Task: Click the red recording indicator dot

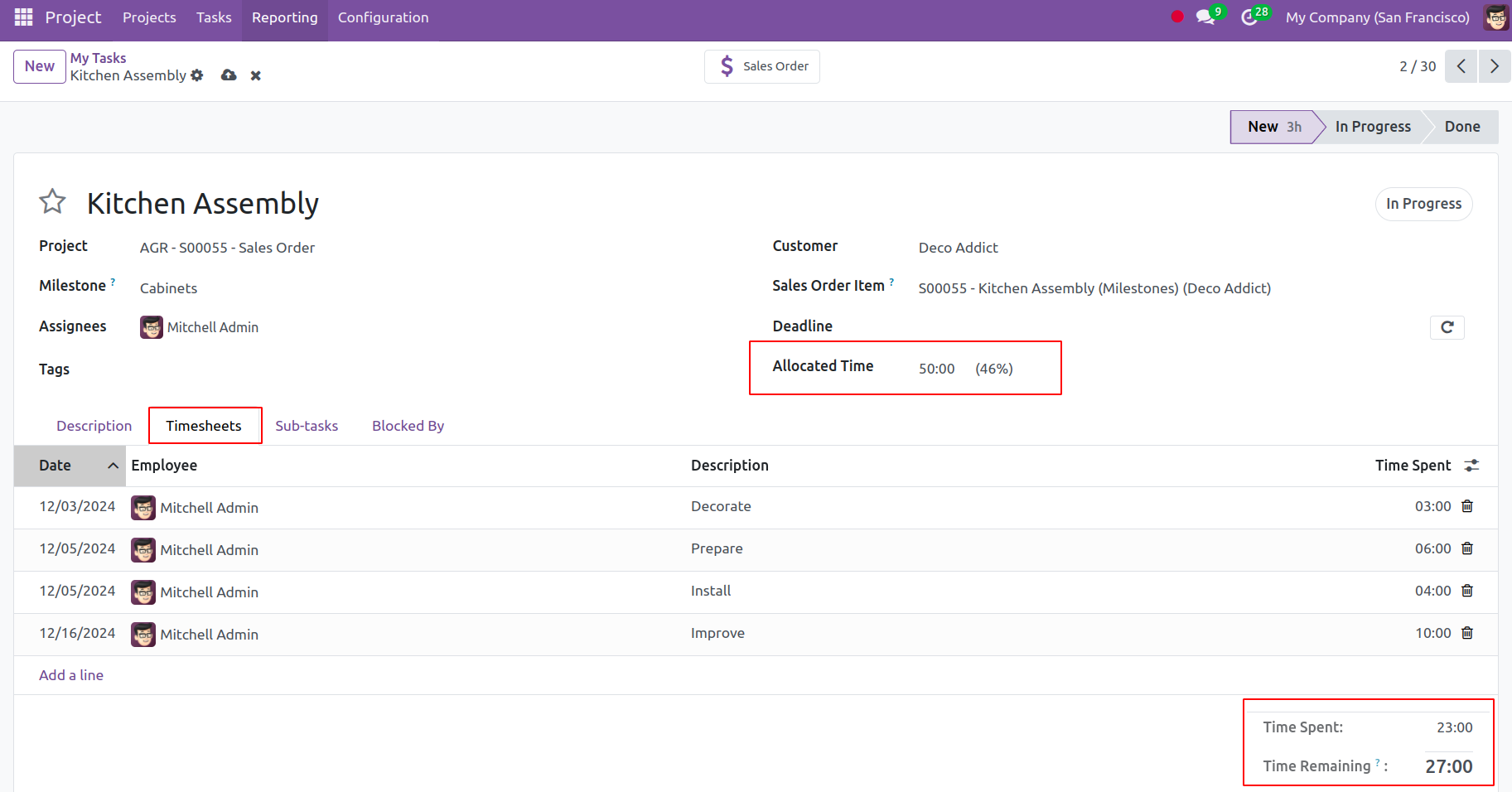Action: click(1177, 17)
